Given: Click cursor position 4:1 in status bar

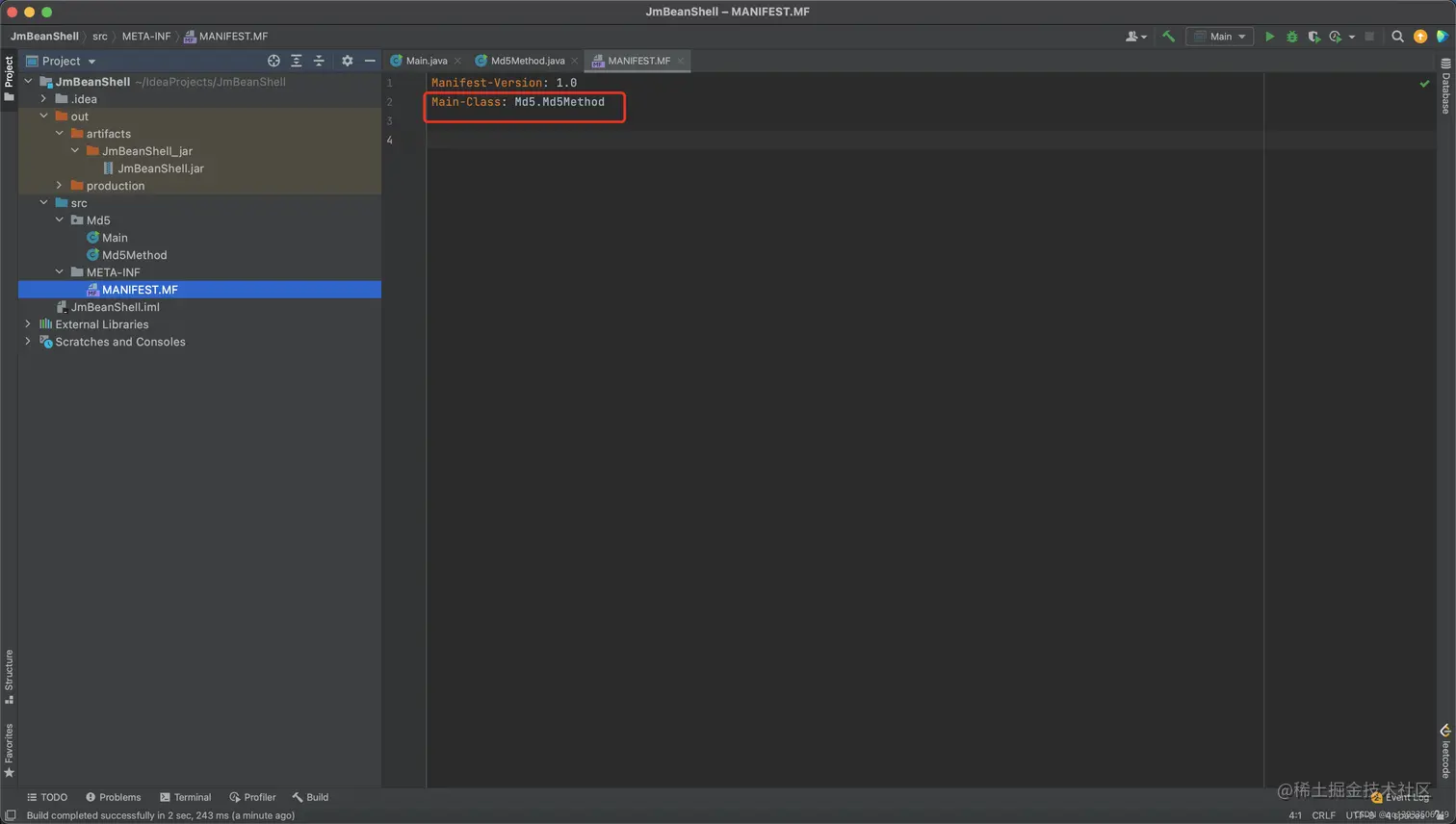Looking at the screenshot, I should click(x=1295, y=815).
